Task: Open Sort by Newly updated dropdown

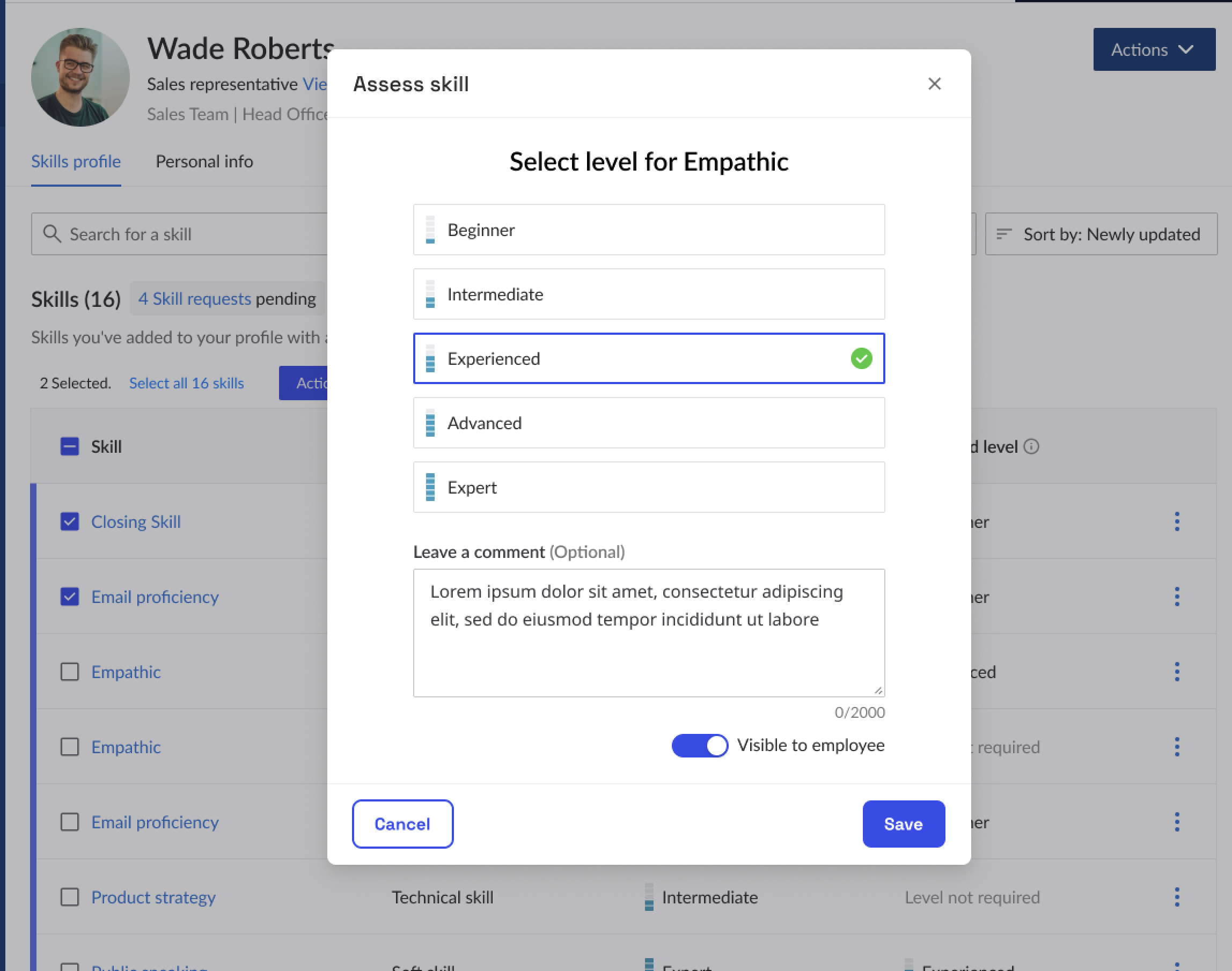Action: tap(1100, 233)
